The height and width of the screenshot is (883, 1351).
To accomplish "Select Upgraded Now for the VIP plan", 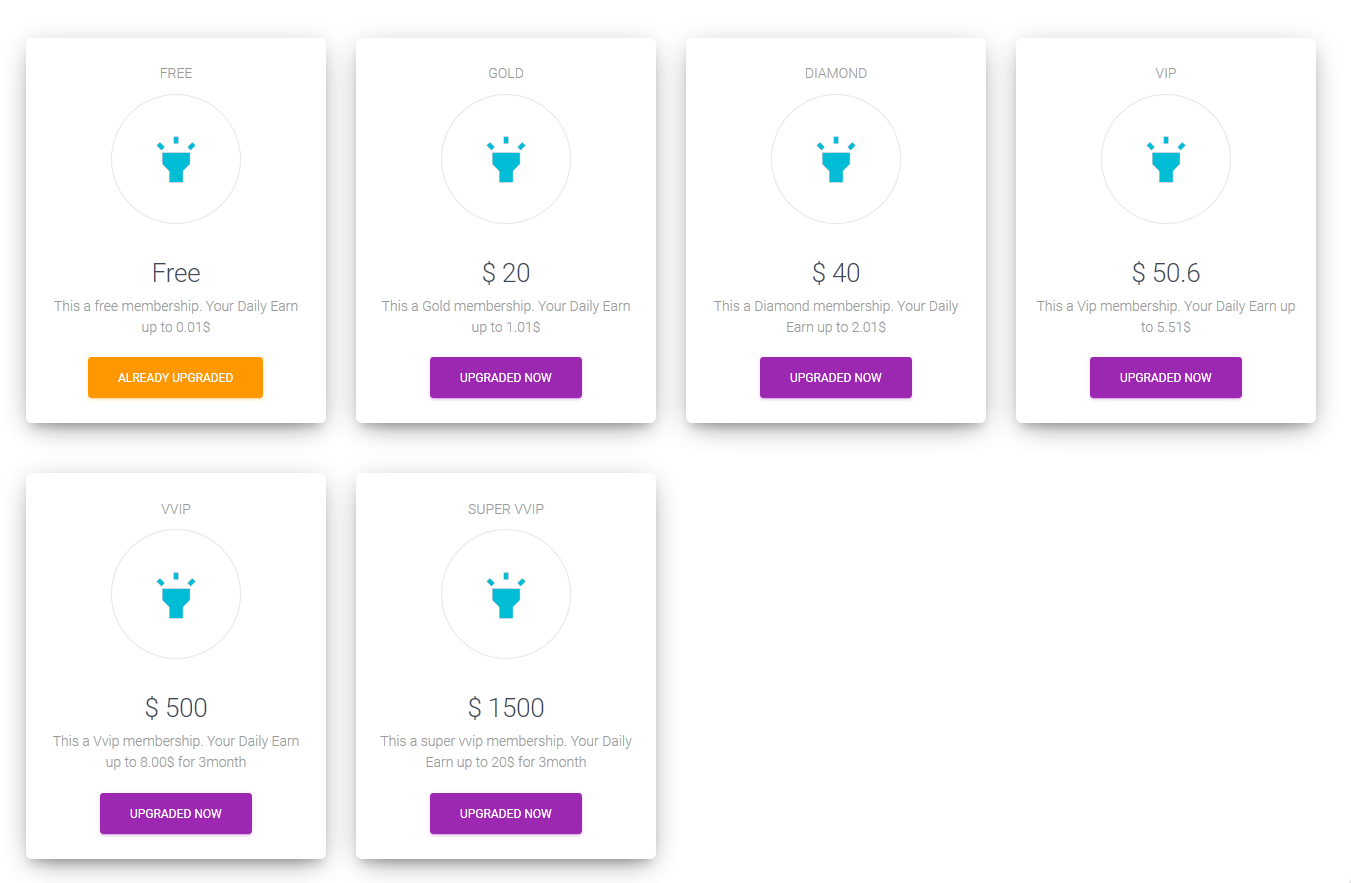I will pyautogui.click(x=1166, y=378).
